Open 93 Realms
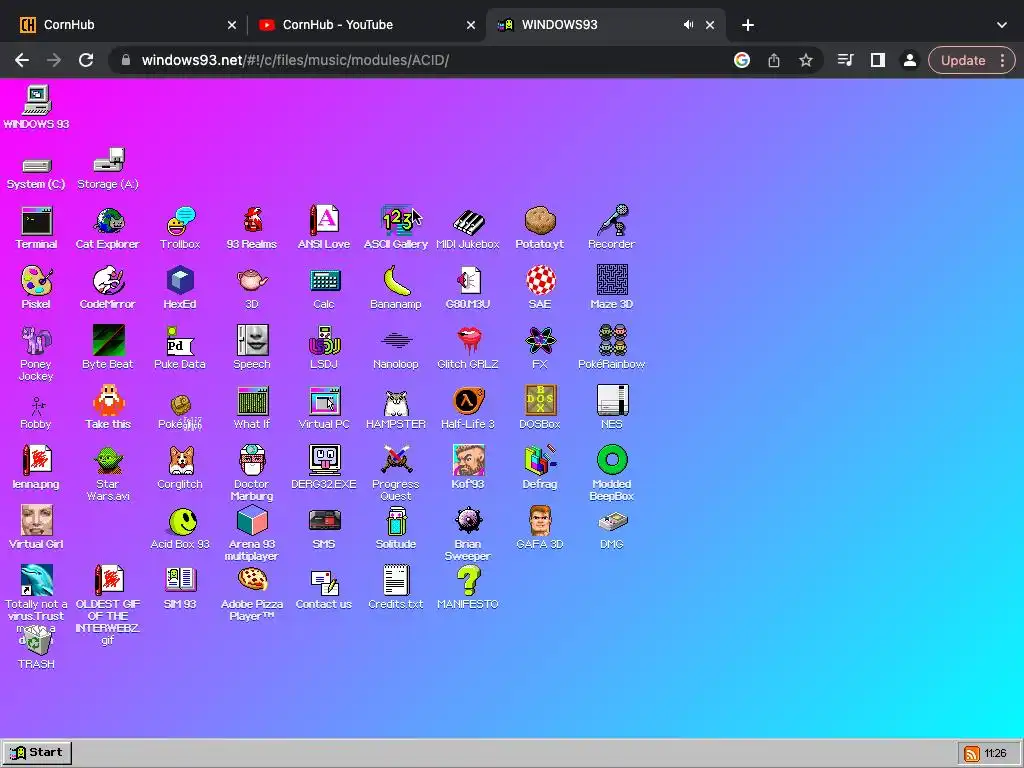 [251, 228]
